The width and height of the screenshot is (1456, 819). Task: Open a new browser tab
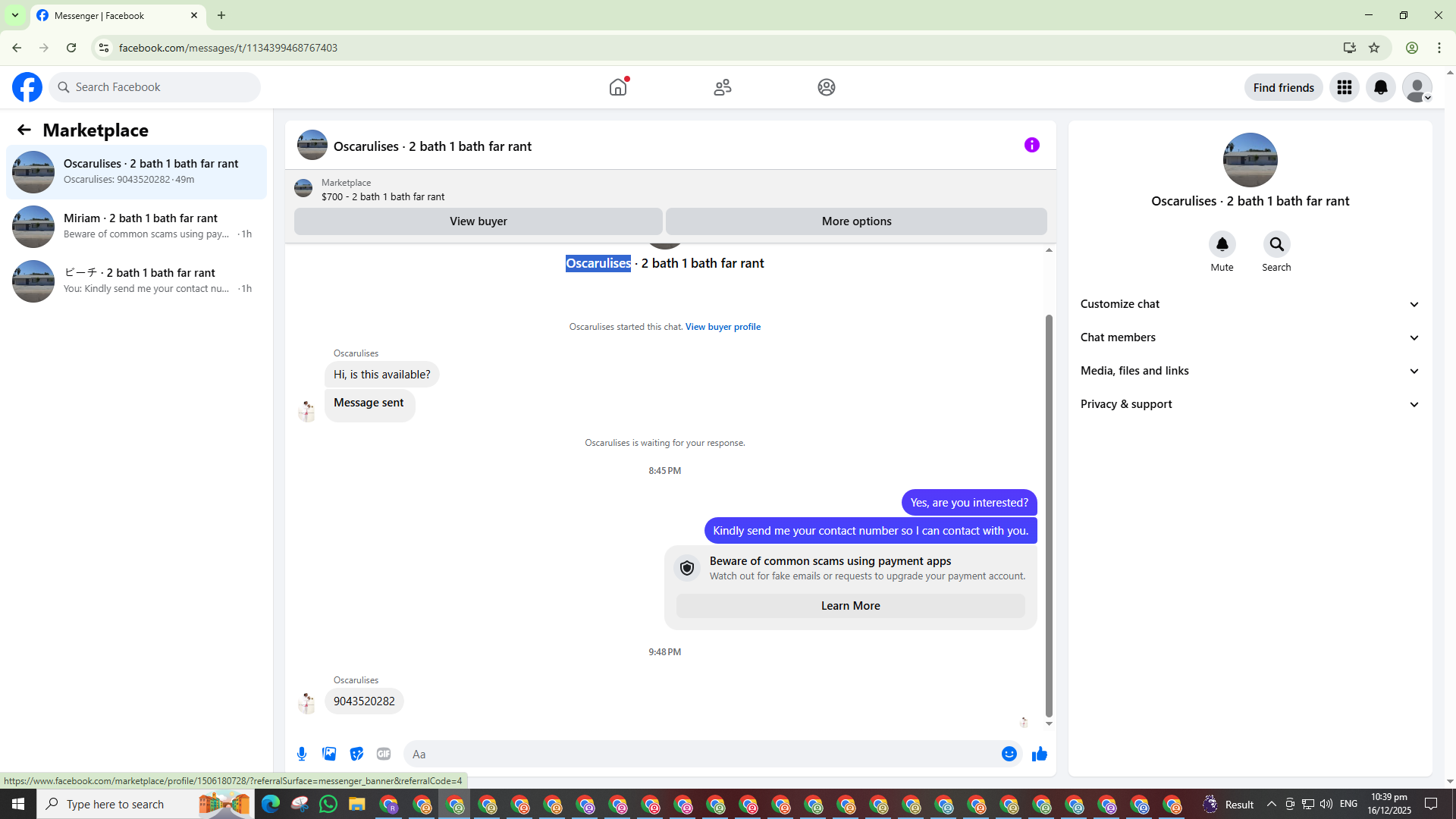221,15
